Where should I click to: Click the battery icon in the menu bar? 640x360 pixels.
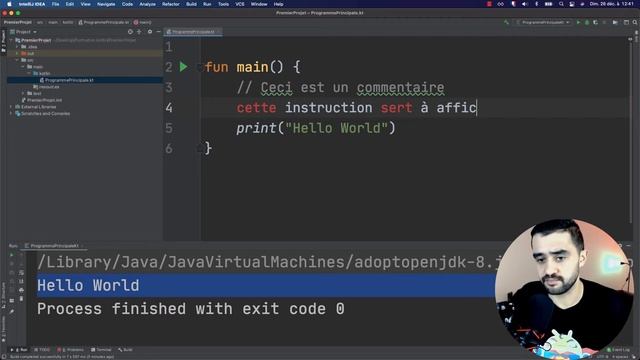[x=549, y=4]
